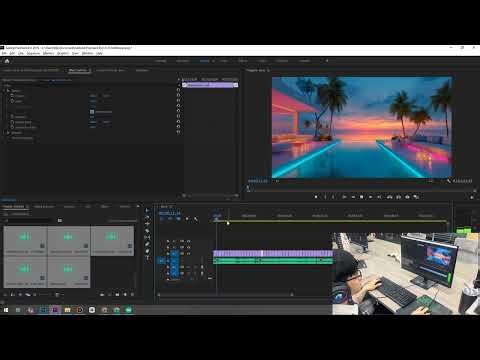Viewport: 480px width, 360px height.
Task: Select first thumbnail in Project panel
Action: [x=25, y=241]
